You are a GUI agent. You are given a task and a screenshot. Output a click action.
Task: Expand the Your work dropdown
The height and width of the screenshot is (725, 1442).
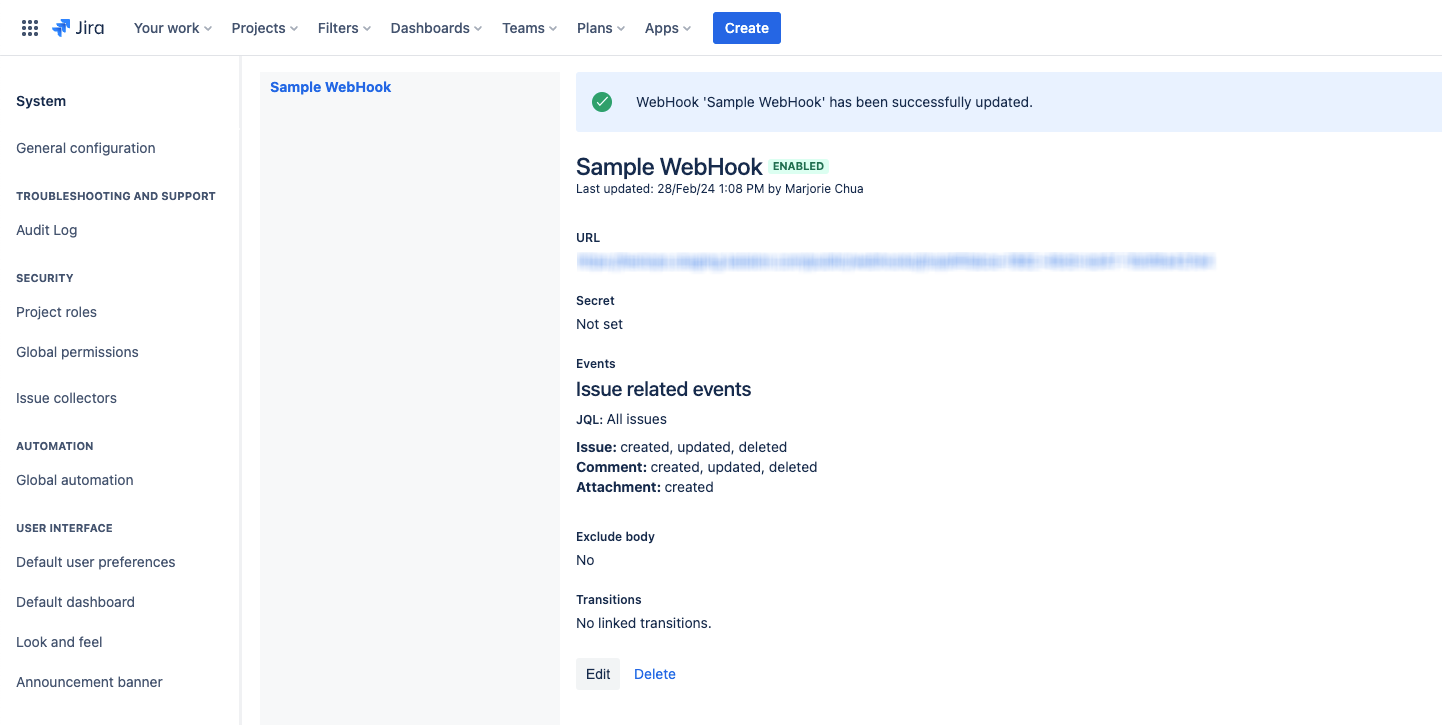(171, 28)
